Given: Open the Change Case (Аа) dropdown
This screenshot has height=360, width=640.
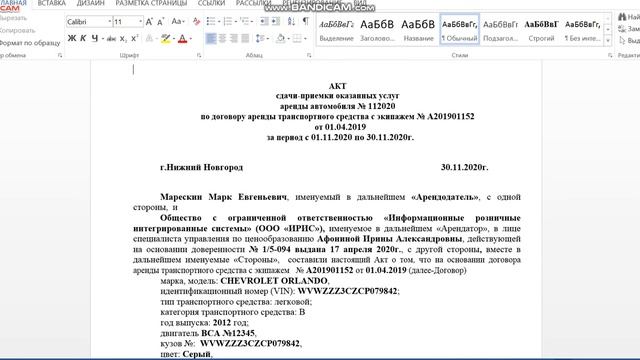Looking at the screenshot, I should (x=178, y=22).
